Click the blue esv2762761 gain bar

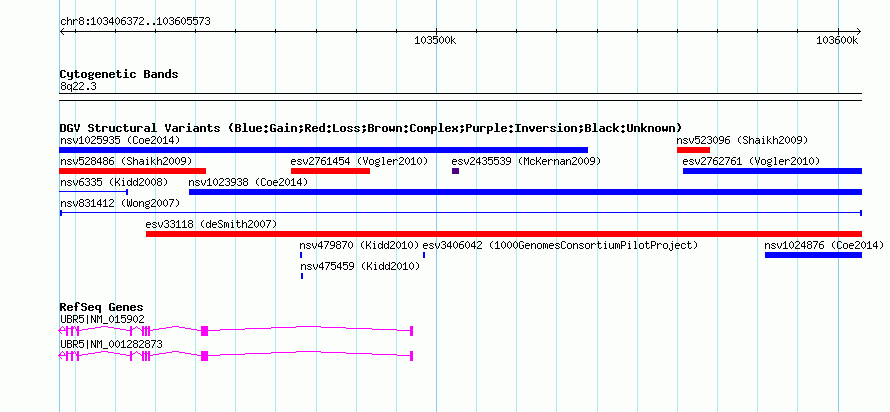pos(773,171)
